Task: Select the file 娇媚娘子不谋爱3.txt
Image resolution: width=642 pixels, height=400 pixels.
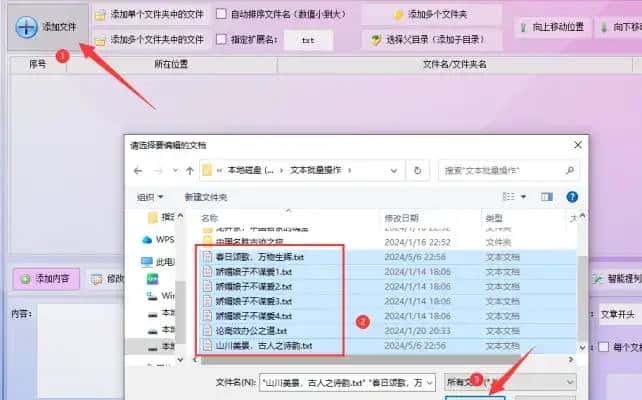Action: (x=254, y=302)
